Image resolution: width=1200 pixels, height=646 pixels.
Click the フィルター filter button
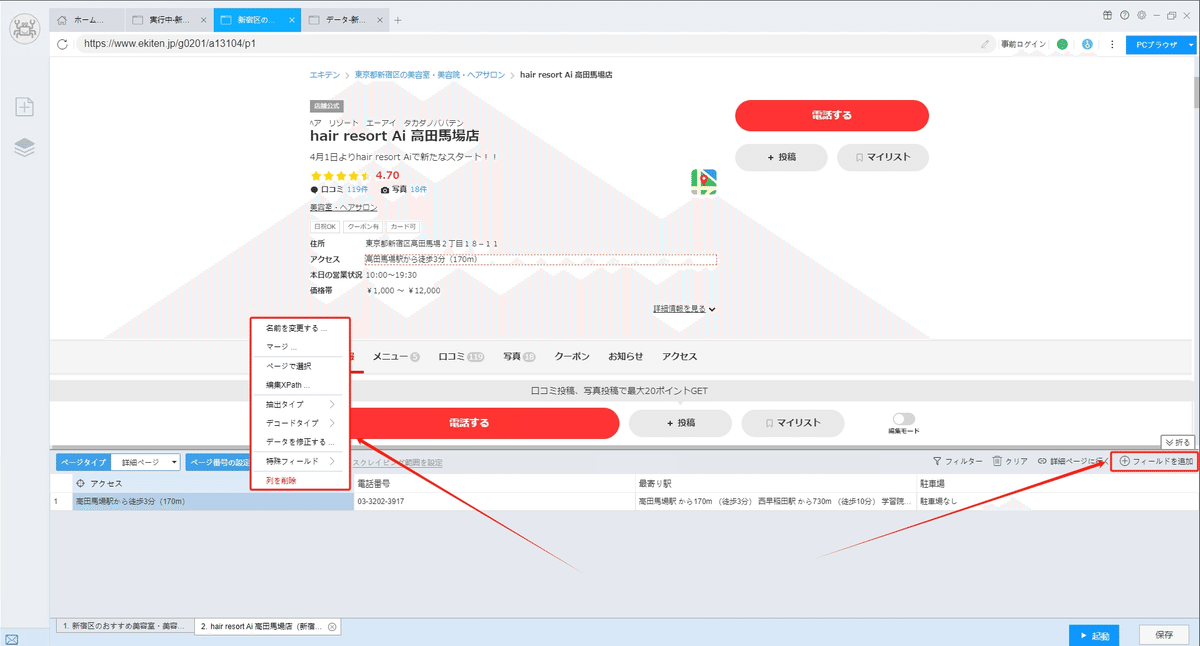click(957, 462)
